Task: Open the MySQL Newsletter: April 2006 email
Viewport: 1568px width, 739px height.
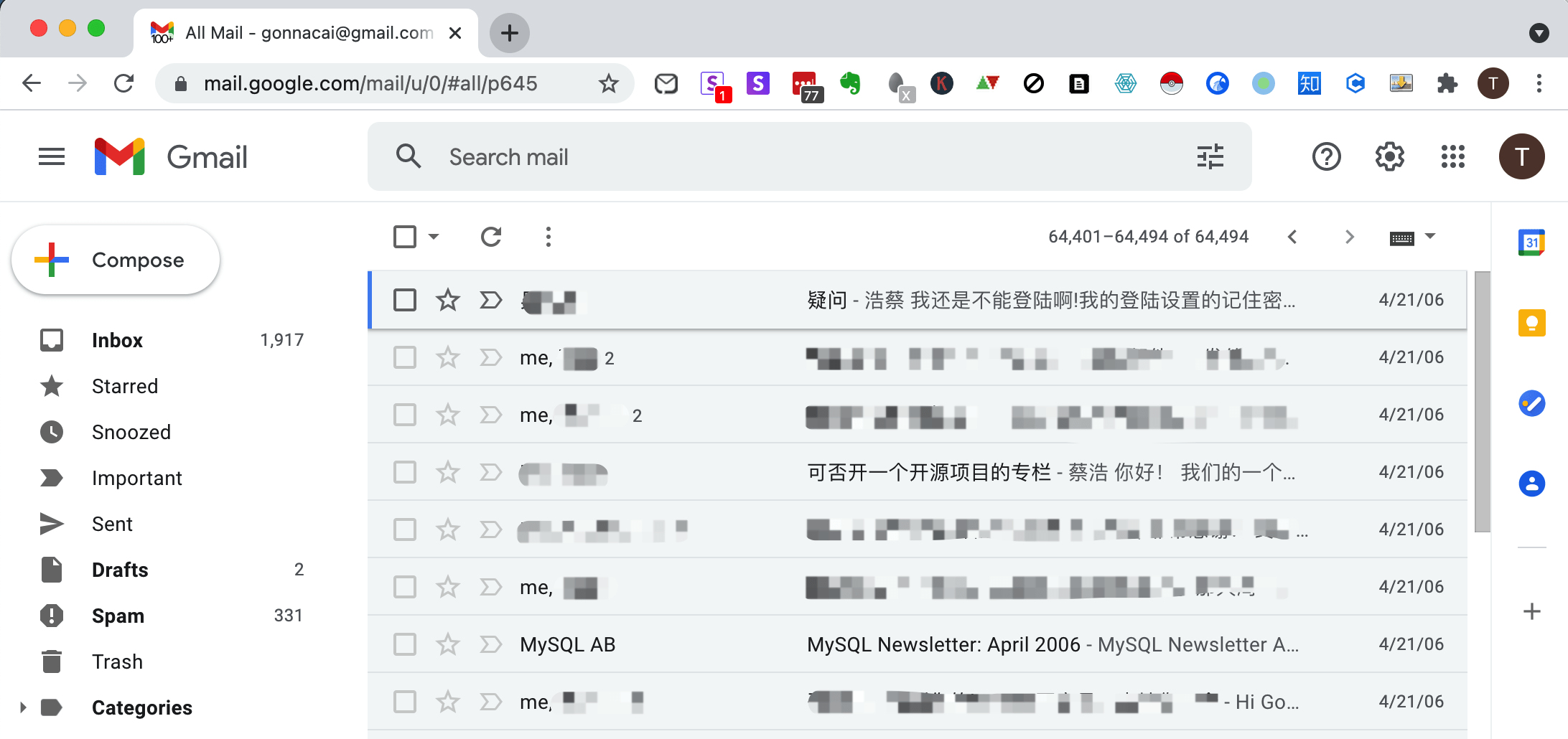Action: [917, 644]
